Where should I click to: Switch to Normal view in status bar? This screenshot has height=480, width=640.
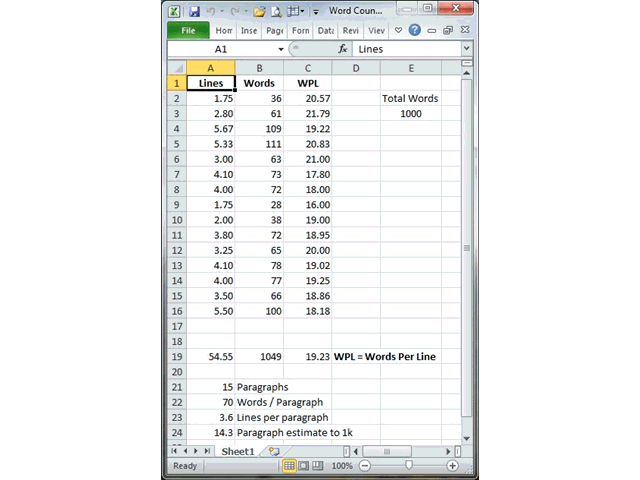tap(289, 466)
